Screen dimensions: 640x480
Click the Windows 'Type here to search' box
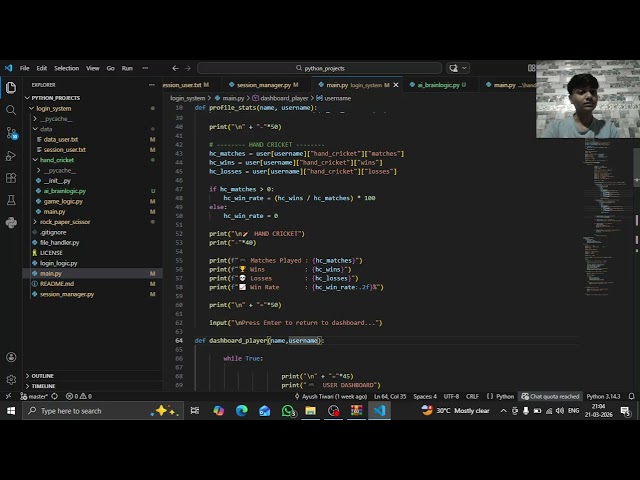[x=103, y=411]
